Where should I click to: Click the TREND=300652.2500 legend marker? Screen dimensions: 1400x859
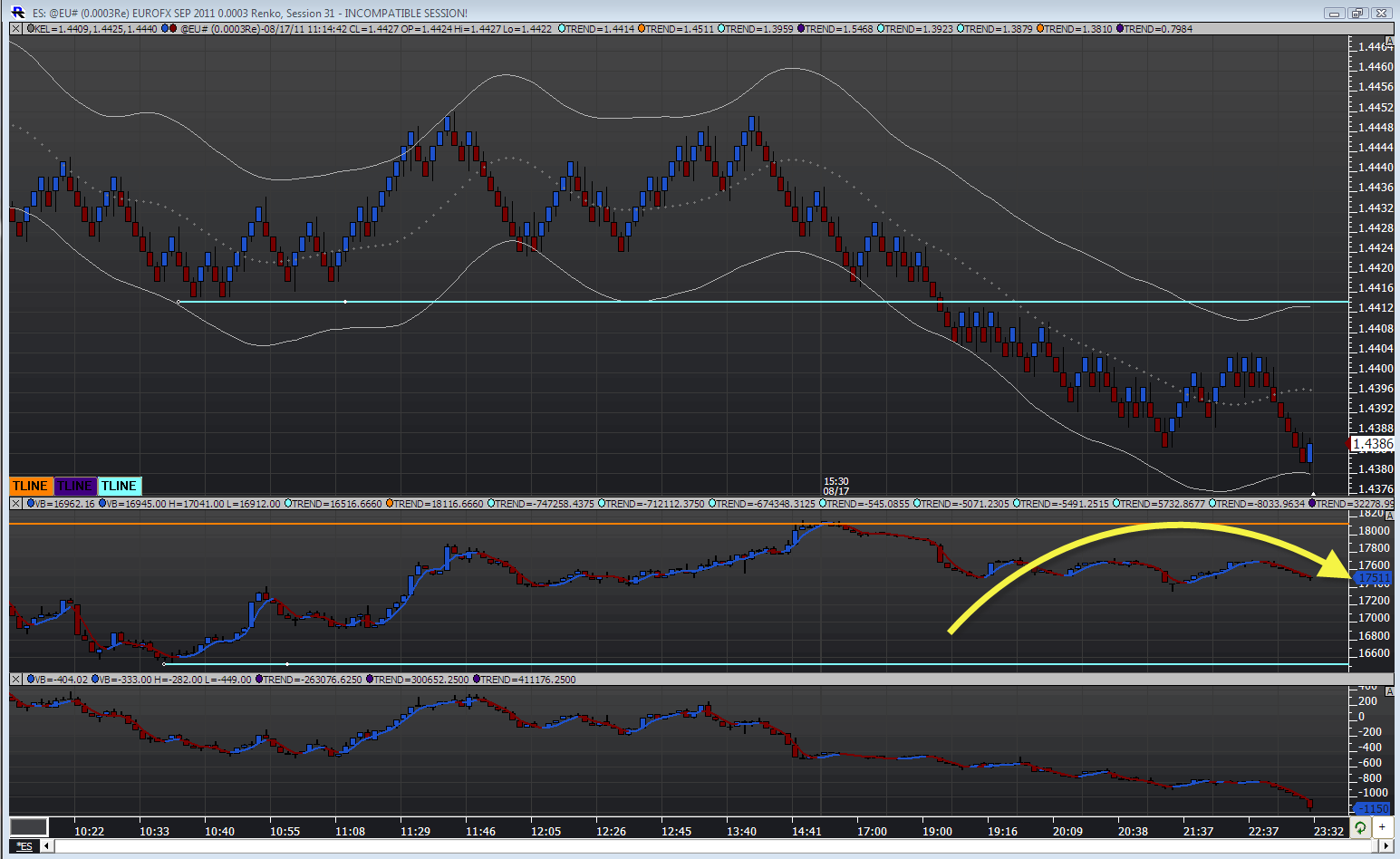(370, 680)
